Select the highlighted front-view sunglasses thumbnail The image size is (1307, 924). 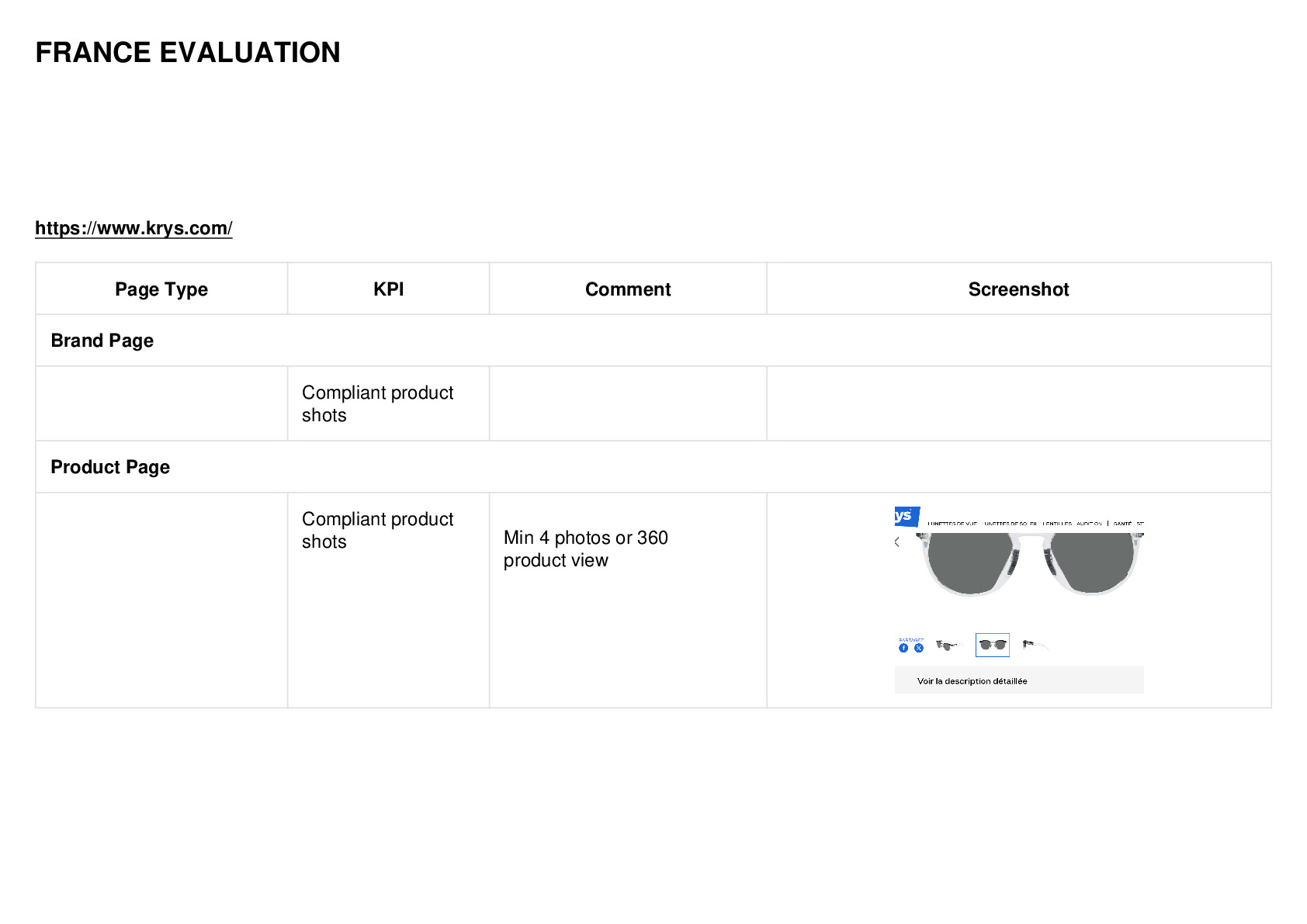pos(993,645)
